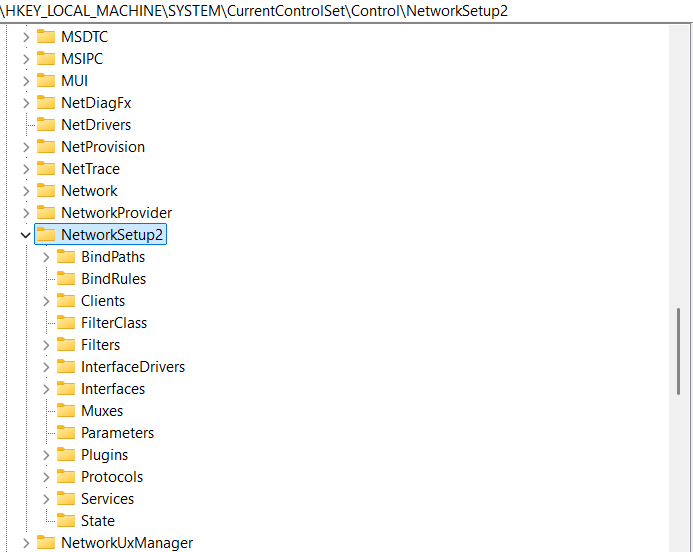Select the NetTrace key label
693x552 pixels.
(x=90, y=169)
